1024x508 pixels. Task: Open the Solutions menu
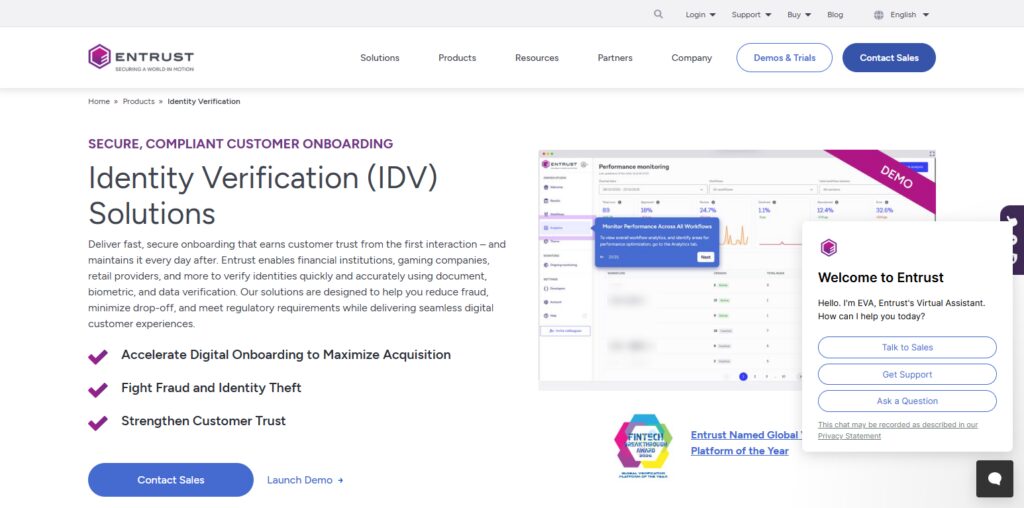tap(379, 57)
